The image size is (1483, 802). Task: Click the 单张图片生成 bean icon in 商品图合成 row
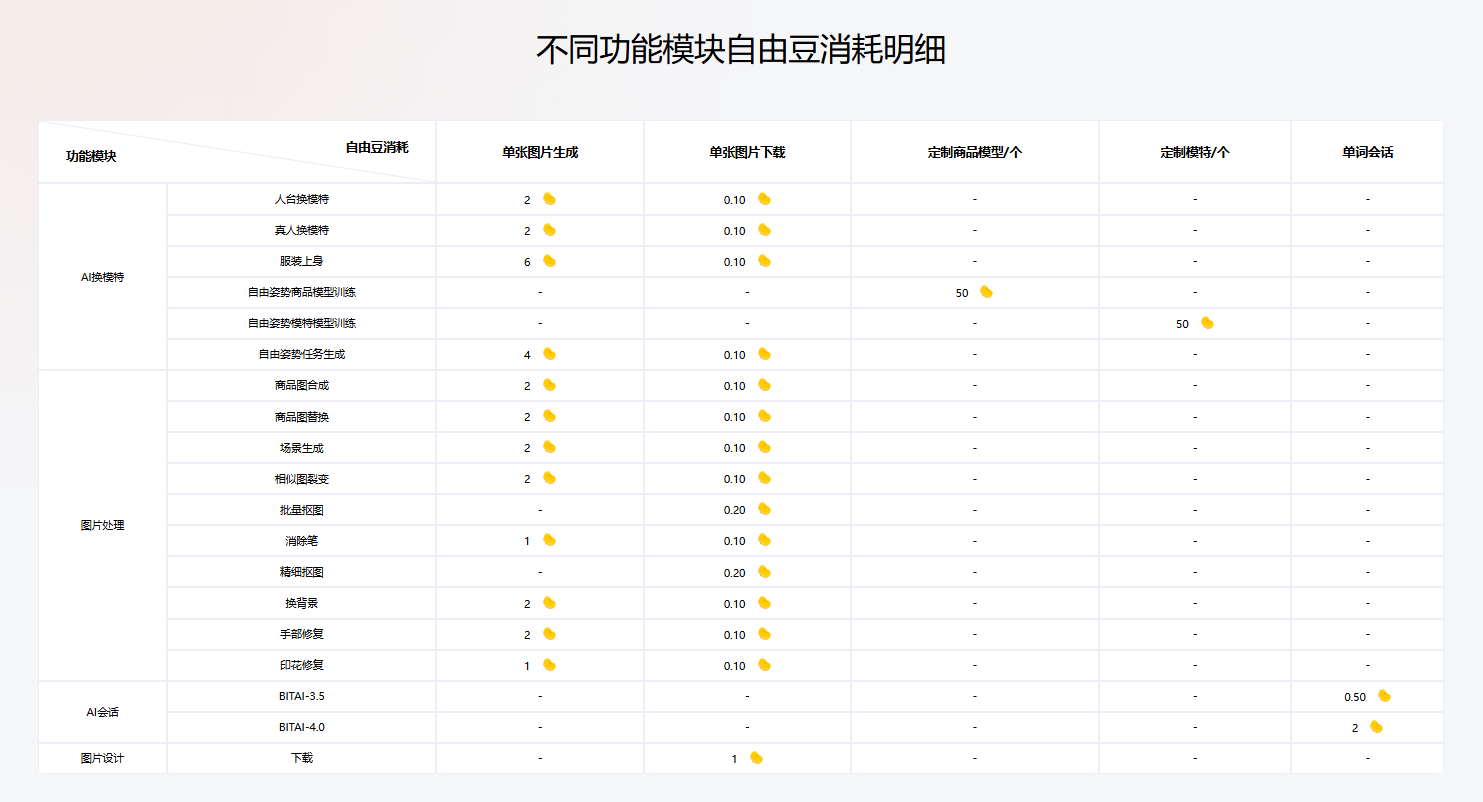(x=549, y=385)
